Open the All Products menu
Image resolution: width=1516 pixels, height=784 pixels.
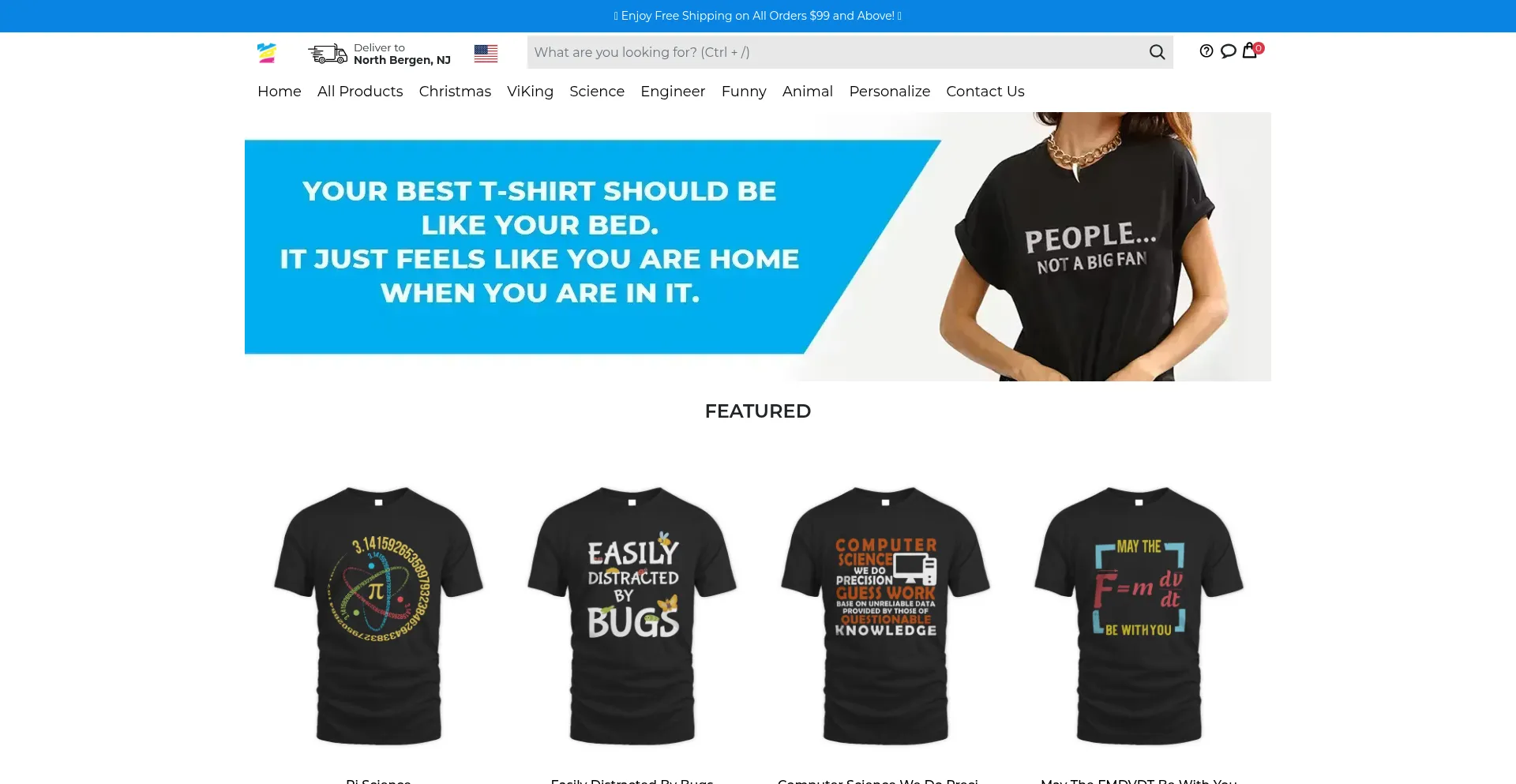tap(360, 92)
